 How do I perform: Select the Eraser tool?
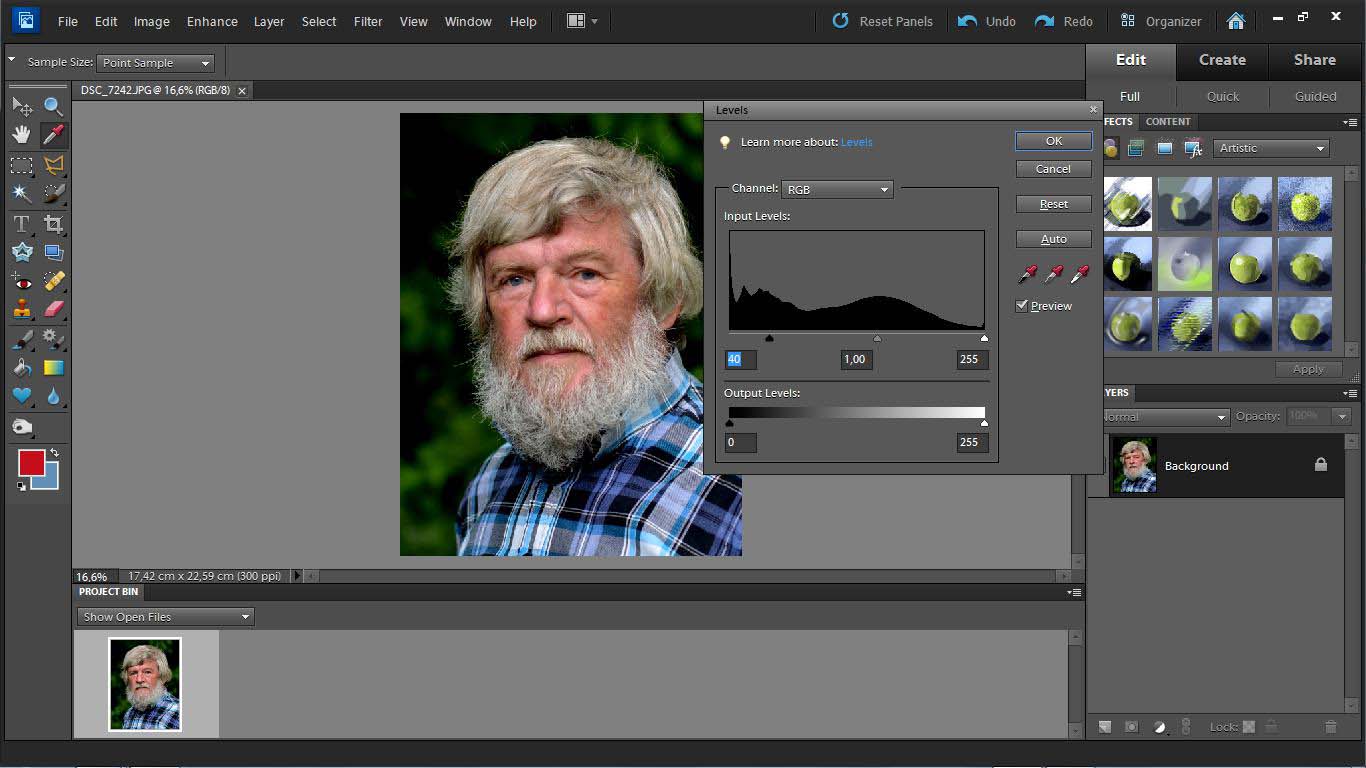coord(54,309)
